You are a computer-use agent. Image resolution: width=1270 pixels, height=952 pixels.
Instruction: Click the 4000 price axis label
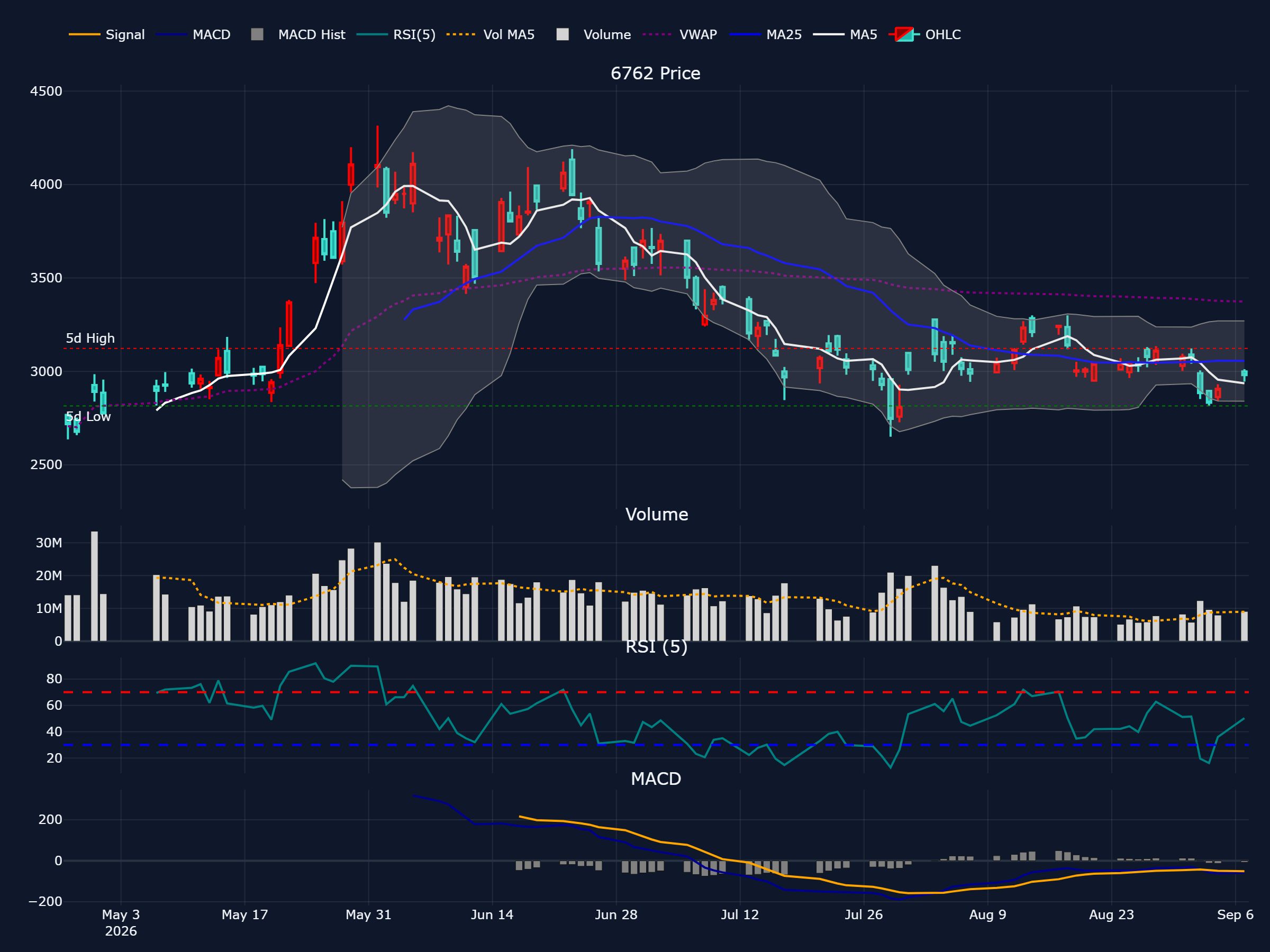(46, 185)
